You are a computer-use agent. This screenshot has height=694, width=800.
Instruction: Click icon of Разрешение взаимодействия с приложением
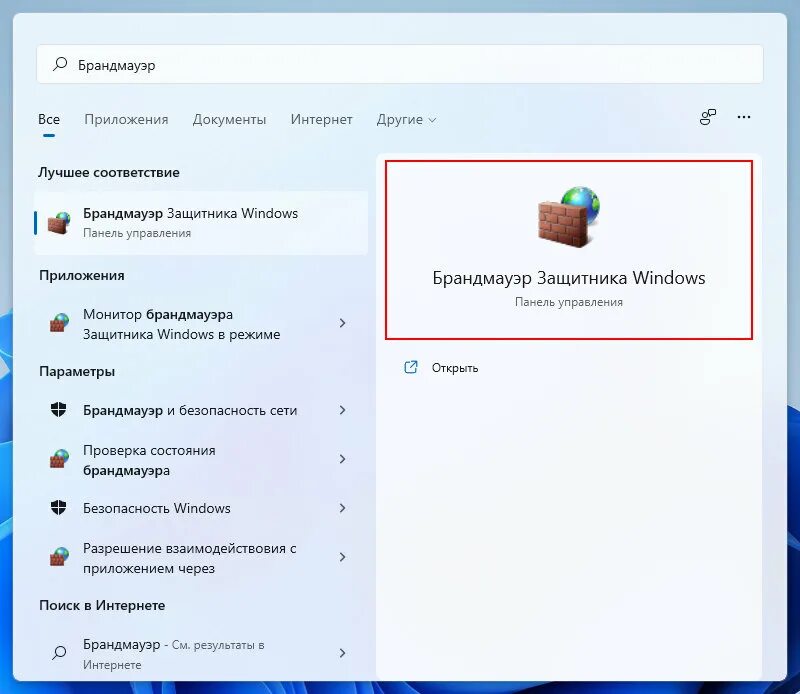click(59, 557)
